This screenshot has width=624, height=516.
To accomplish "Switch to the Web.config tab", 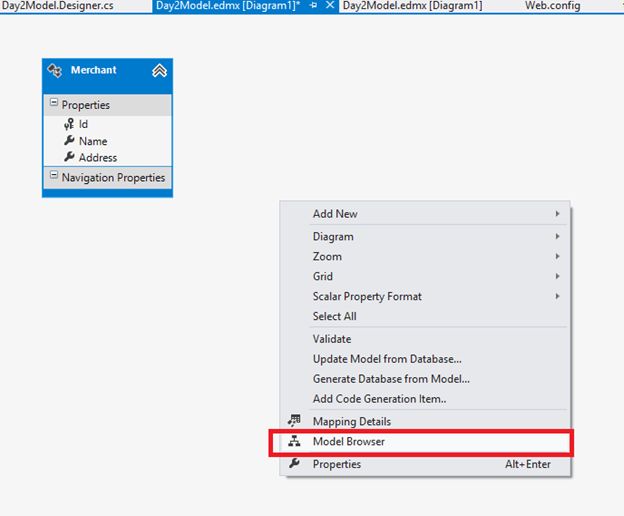I will tap(551, 6).
